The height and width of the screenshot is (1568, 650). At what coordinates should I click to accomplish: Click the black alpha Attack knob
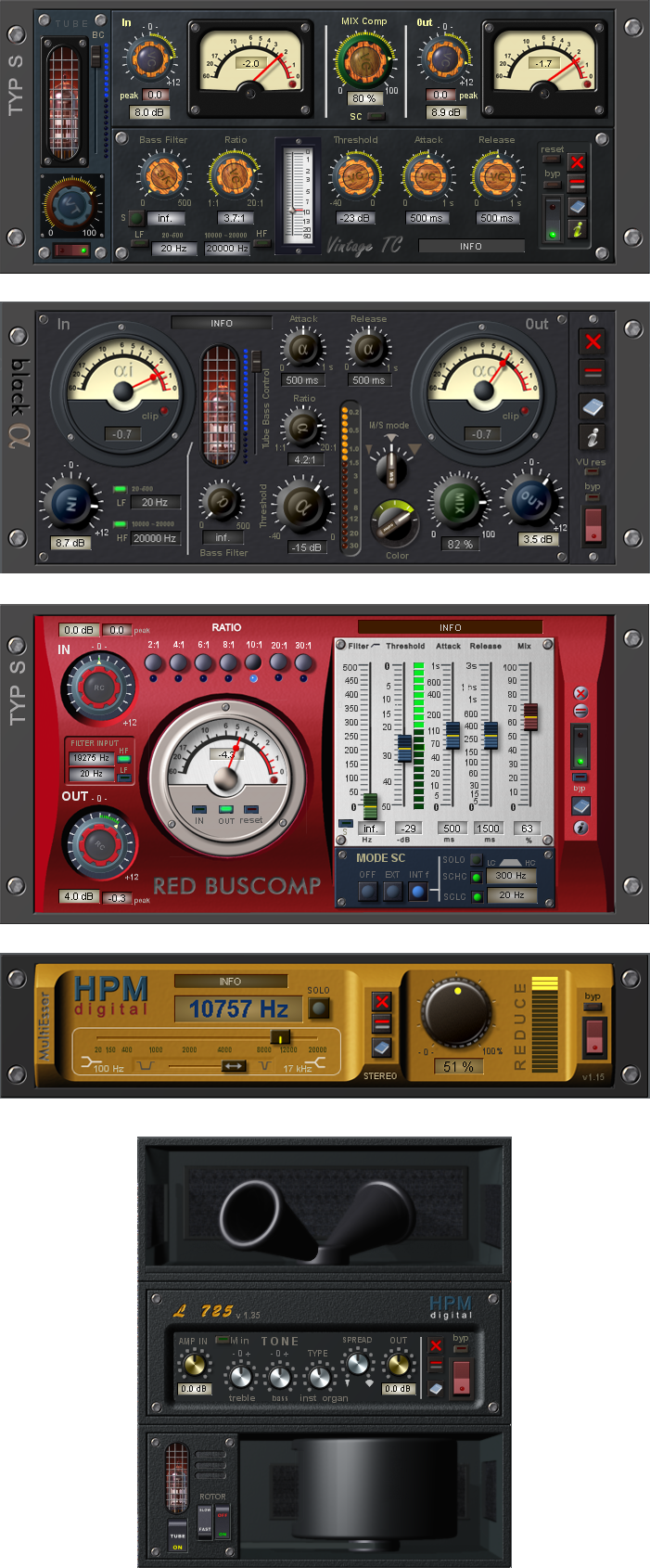(x=302, y=349)
